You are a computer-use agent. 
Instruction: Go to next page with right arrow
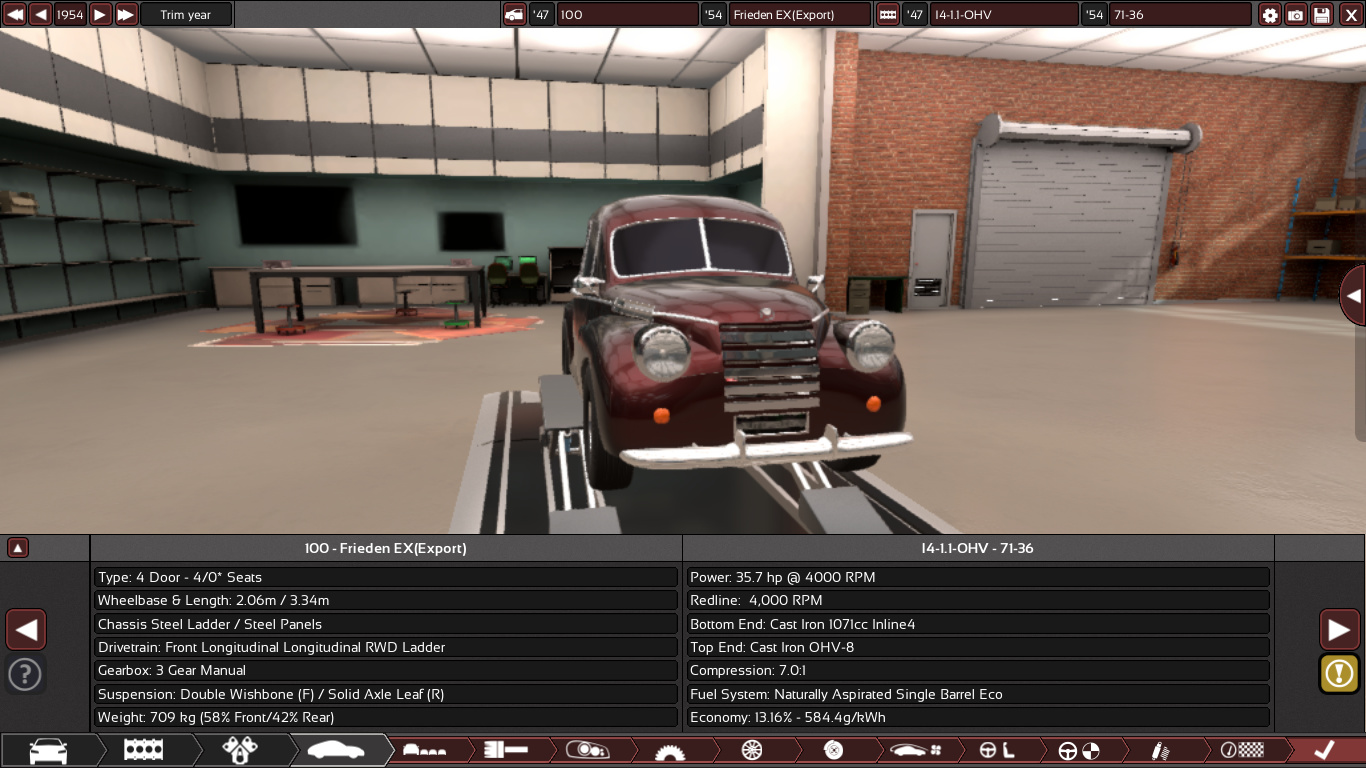[x=1339, y=630]
